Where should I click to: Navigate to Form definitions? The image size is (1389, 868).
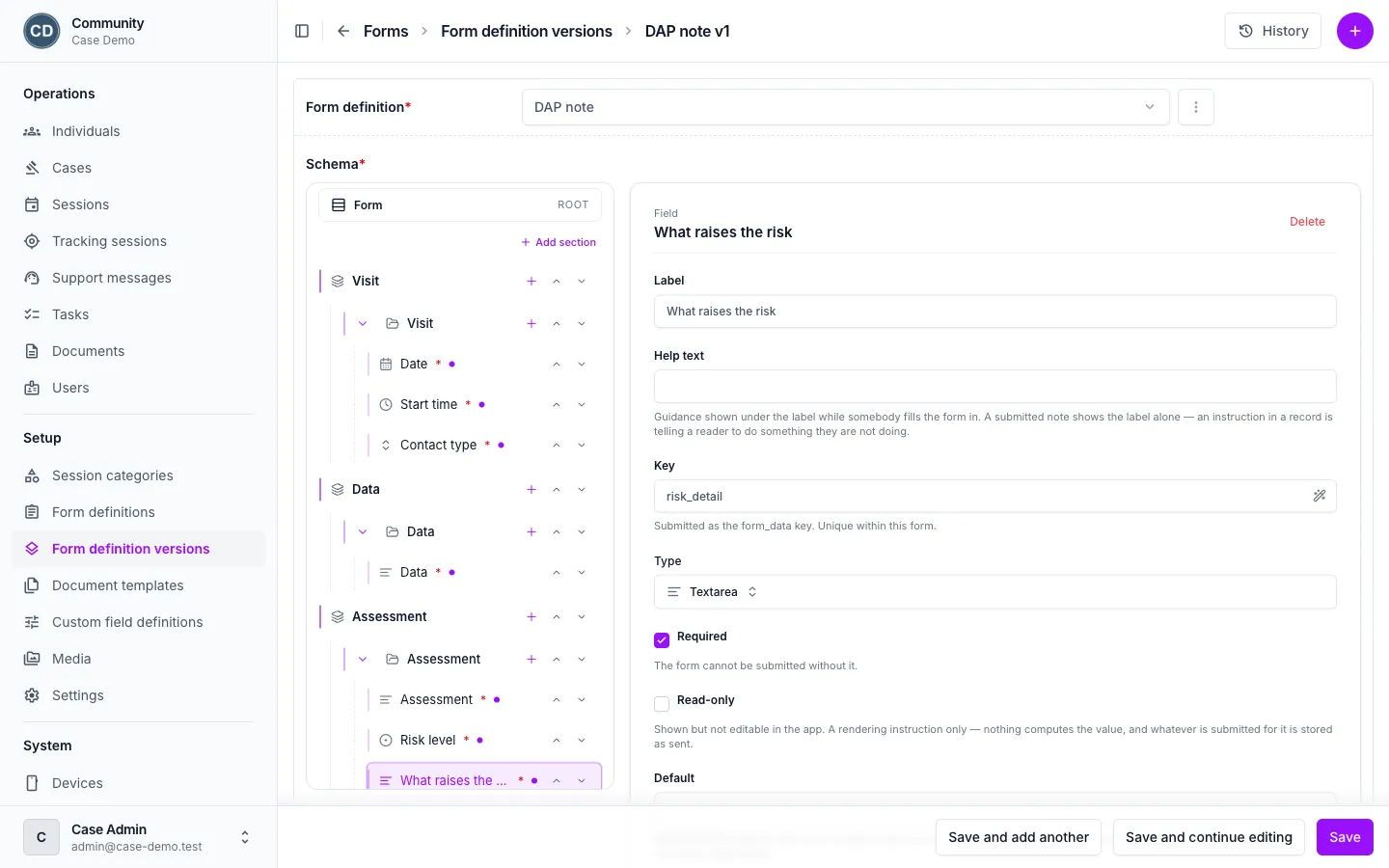(x=139, y=512)
